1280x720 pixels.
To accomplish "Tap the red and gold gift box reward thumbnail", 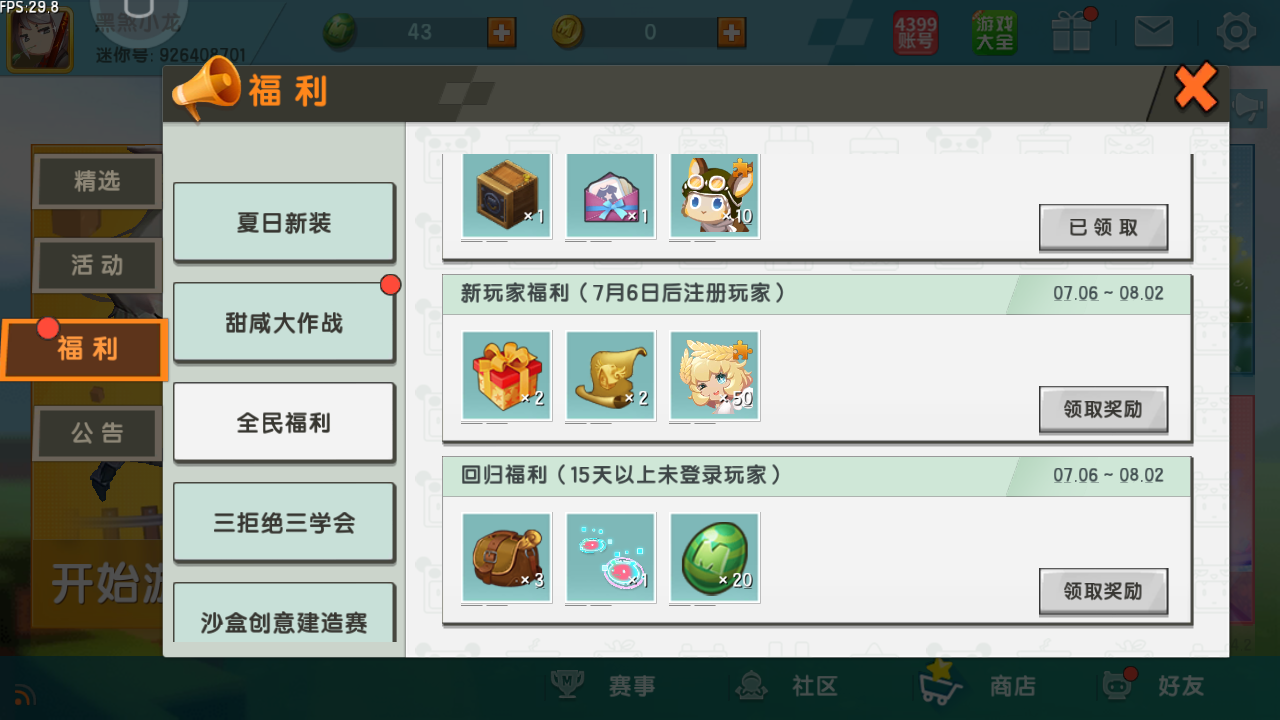I will 507,375.
